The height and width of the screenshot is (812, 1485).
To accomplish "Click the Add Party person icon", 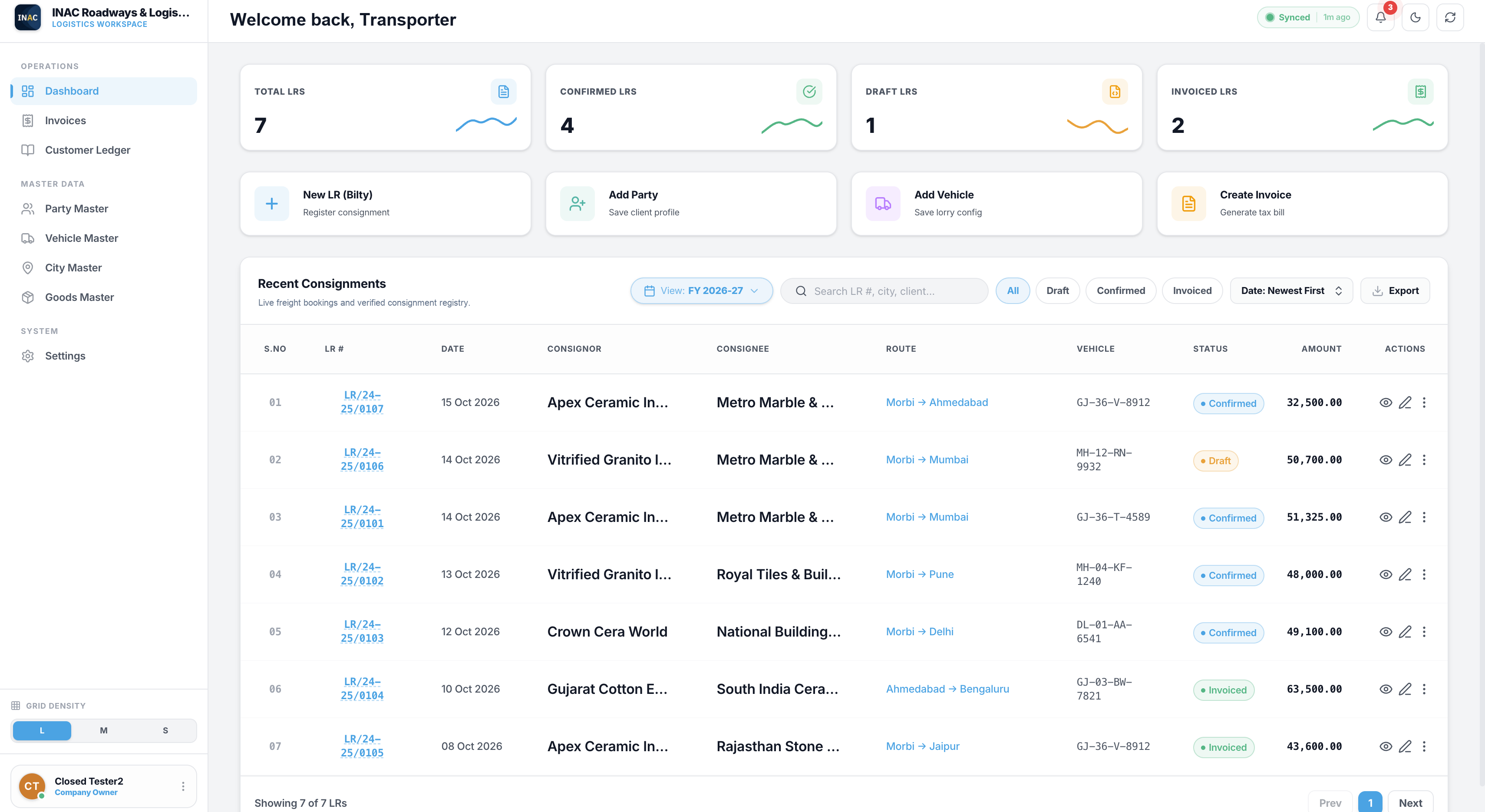I will [577, 203].
